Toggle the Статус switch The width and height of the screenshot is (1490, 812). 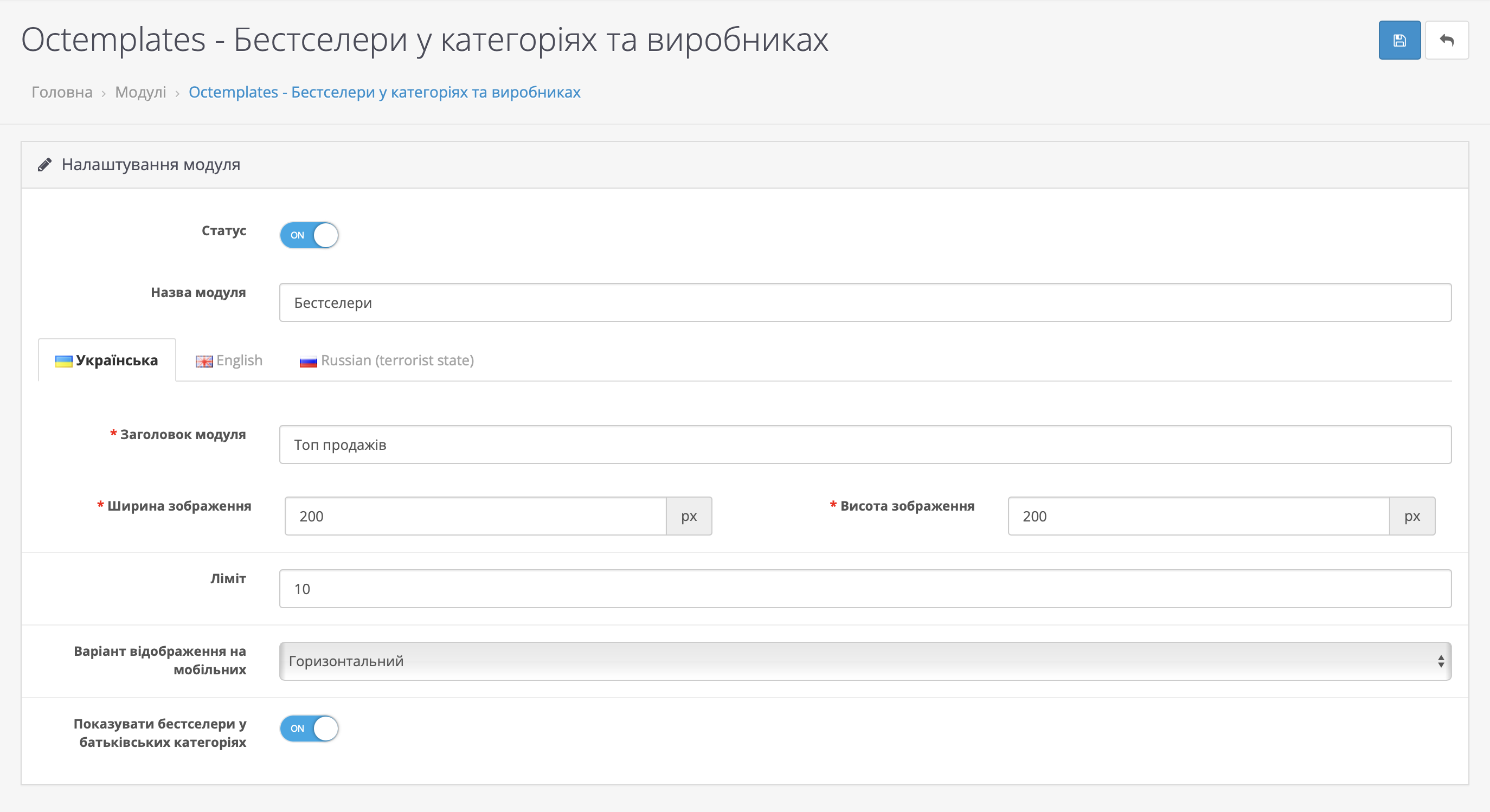tap(309, 235)
